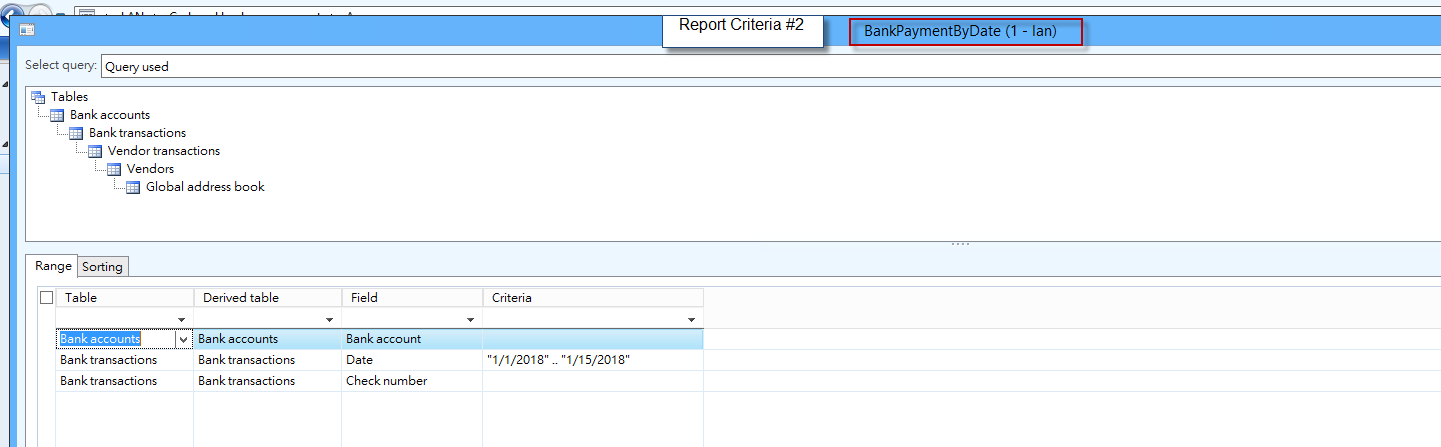Open the Table column filter dropdown
Image resolution: width=1441 pixels, height=447 pixels.
tap(182, 320)
